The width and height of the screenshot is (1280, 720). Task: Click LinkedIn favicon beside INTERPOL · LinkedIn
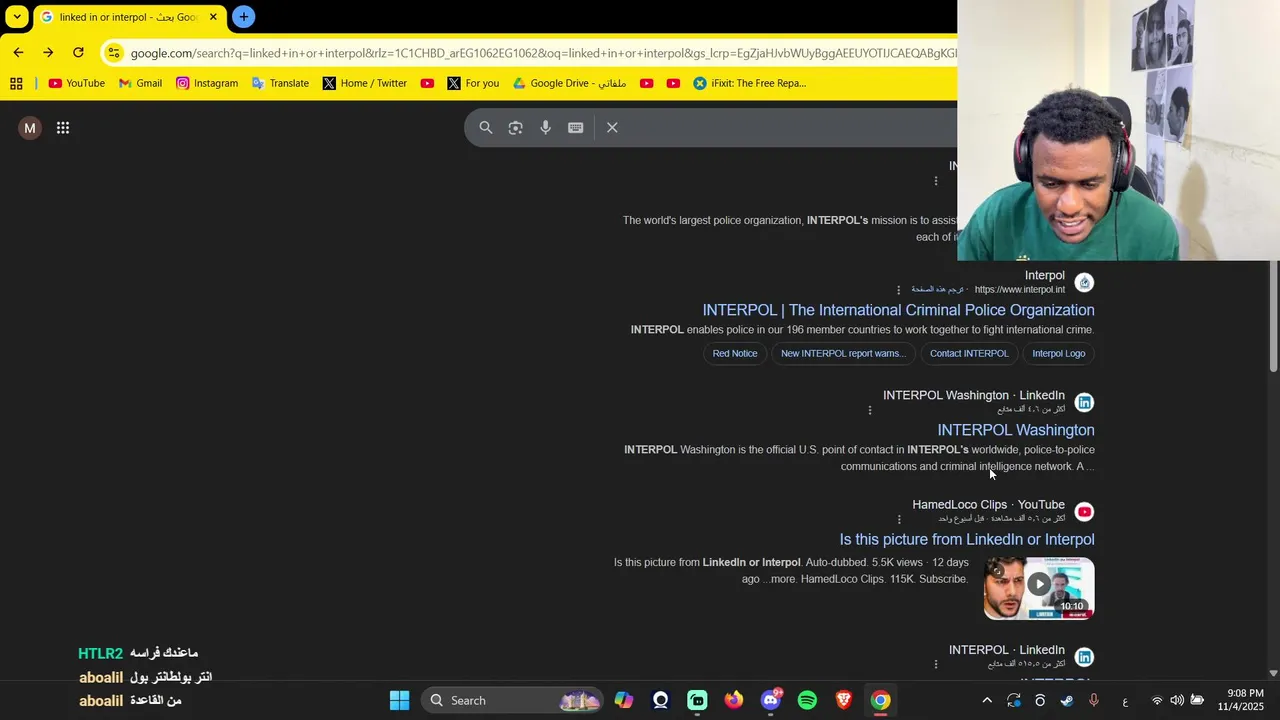click(1084, 657)
